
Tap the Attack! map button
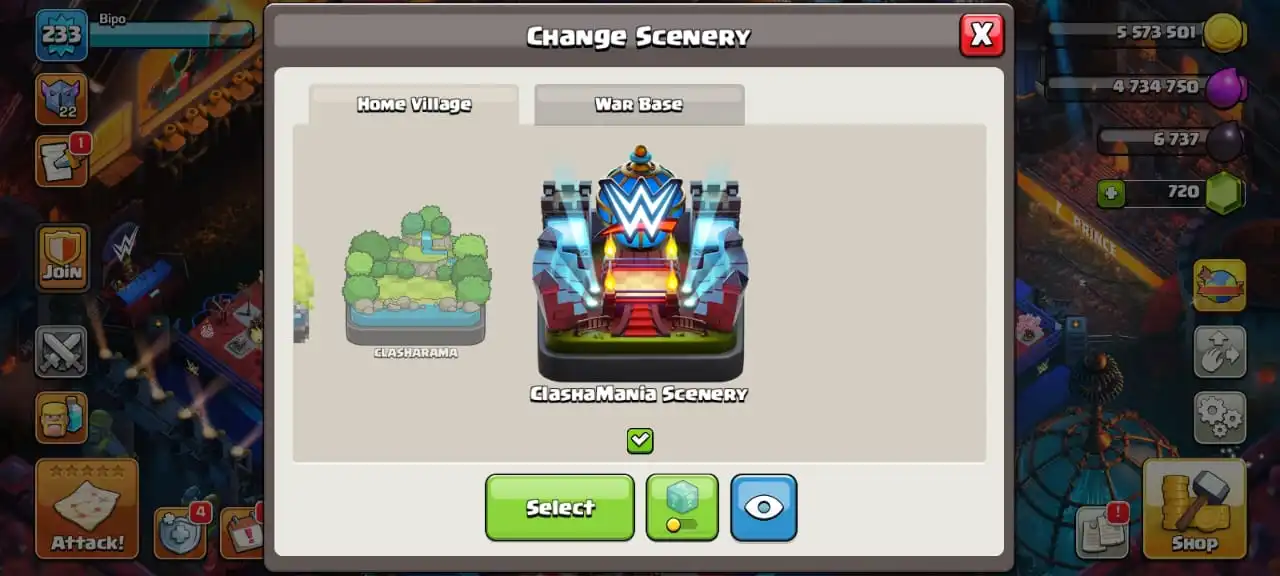87,509
